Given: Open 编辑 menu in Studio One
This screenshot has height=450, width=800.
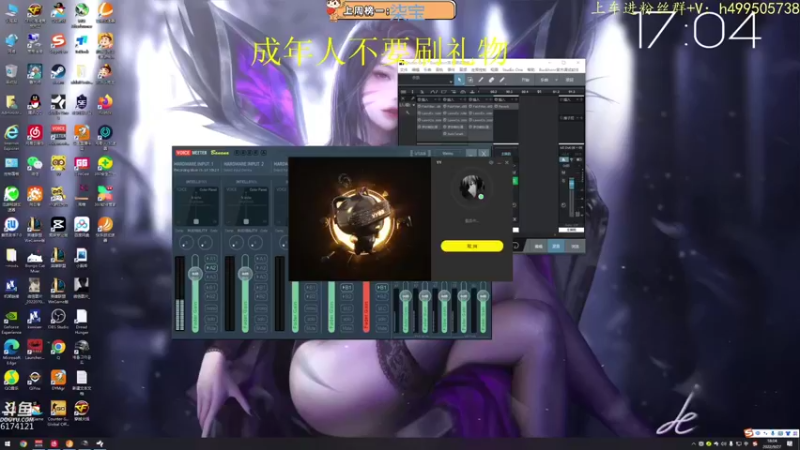Looking at the screenshot, I should point(416,69).
